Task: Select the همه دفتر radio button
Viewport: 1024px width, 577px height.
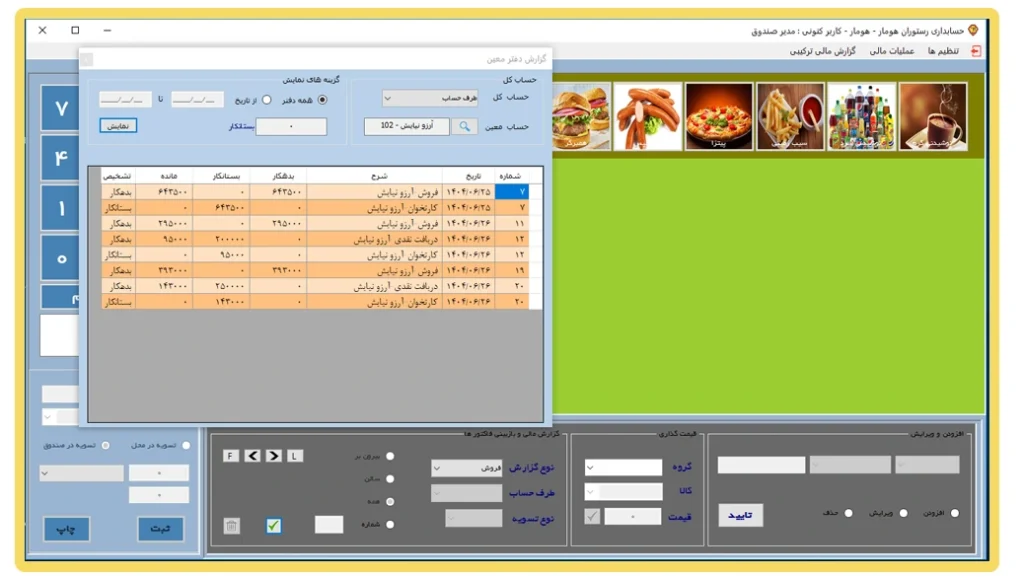Action: click(x=322, y=100)
